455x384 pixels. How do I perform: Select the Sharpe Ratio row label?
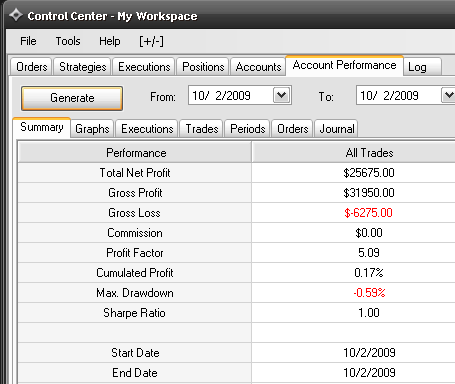tap(134, 313)
